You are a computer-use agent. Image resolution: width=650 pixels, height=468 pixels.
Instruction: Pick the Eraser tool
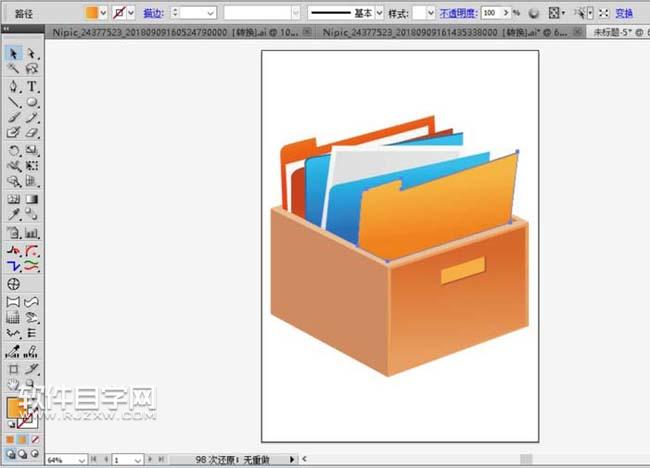coord(32,133)
